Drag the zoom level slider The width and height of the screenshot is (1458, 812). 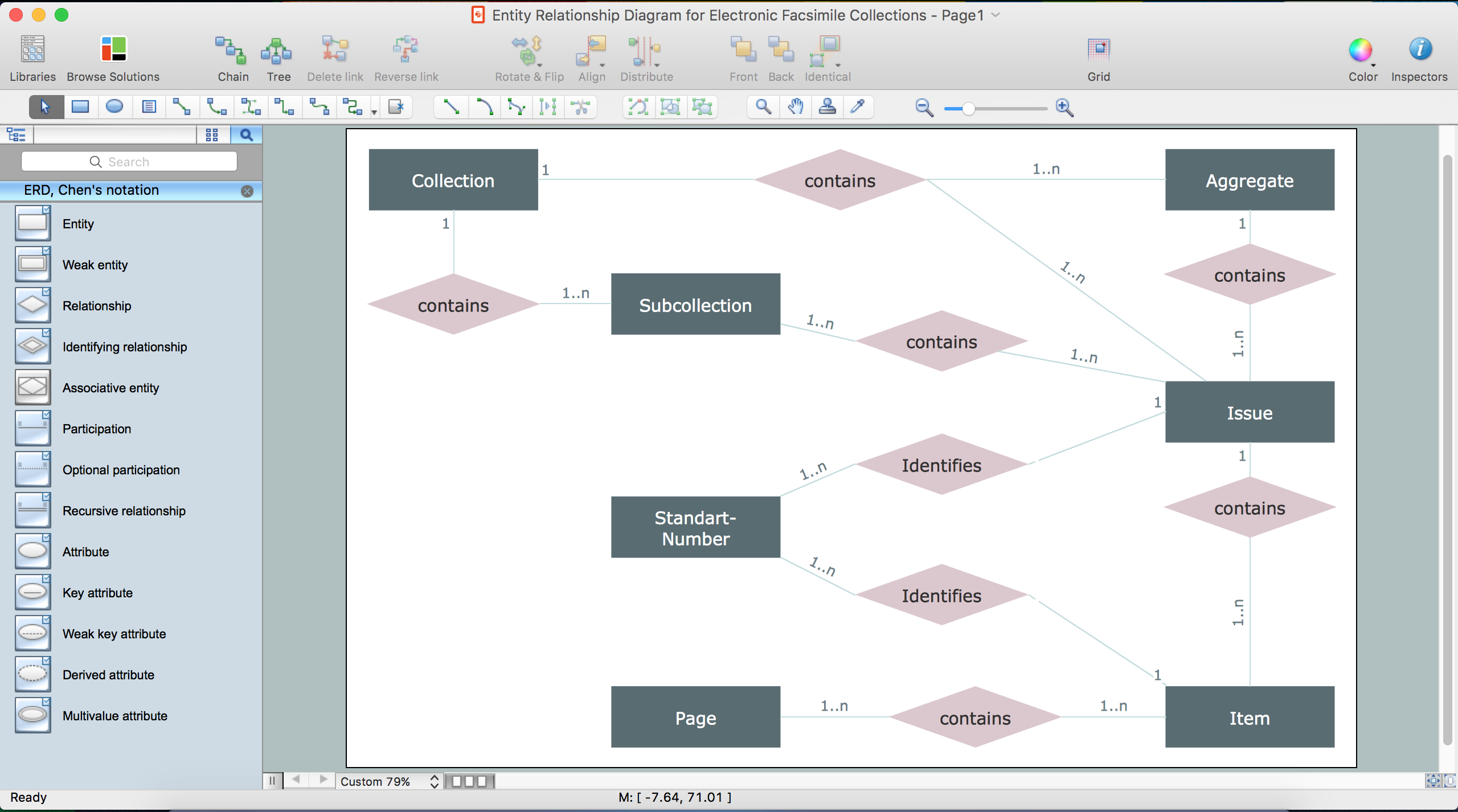pyautogui.click(x=966, y=108)
